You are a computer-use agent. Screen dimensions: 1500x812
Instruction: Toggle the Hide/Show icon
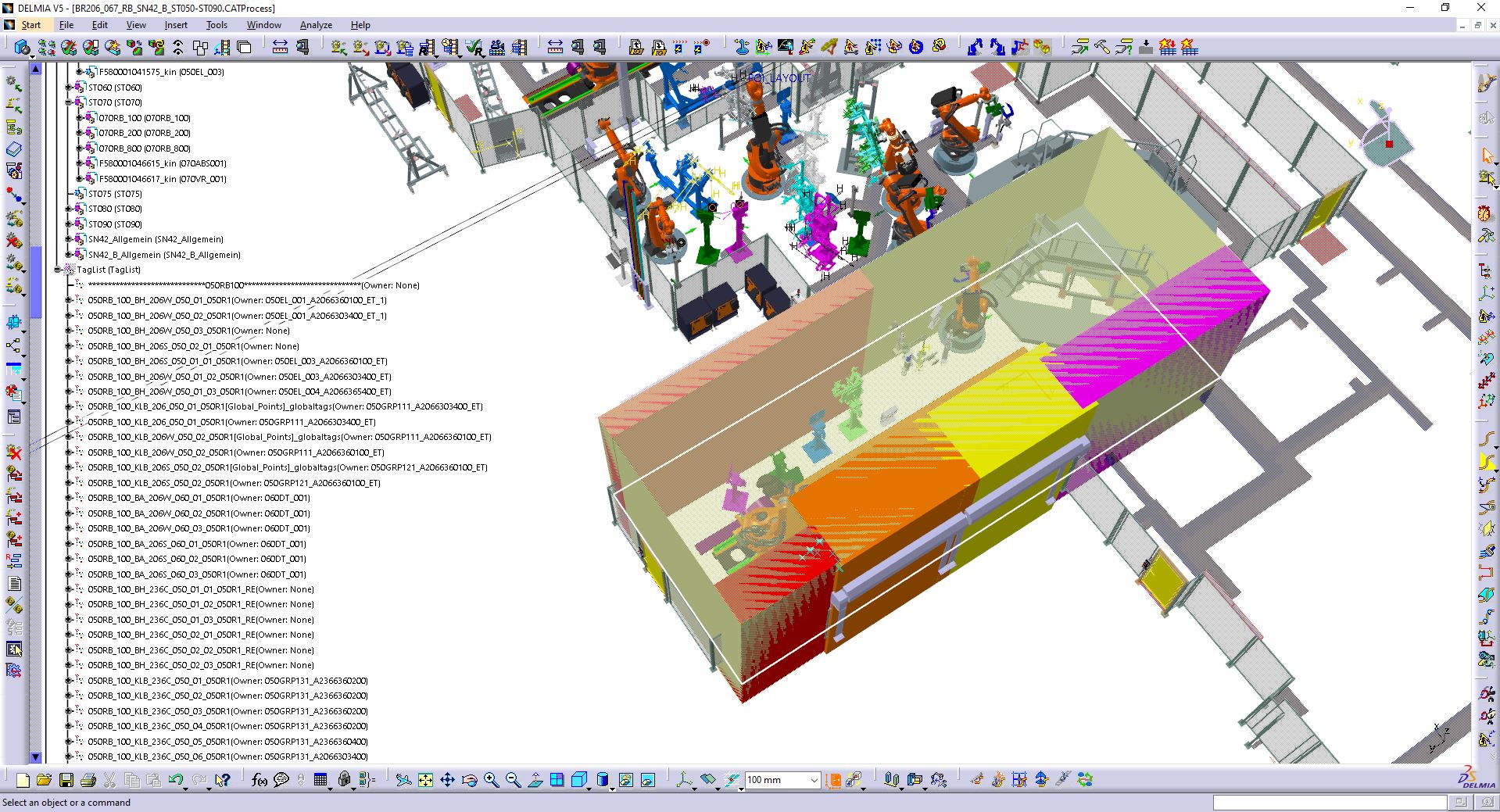[626, 780]
